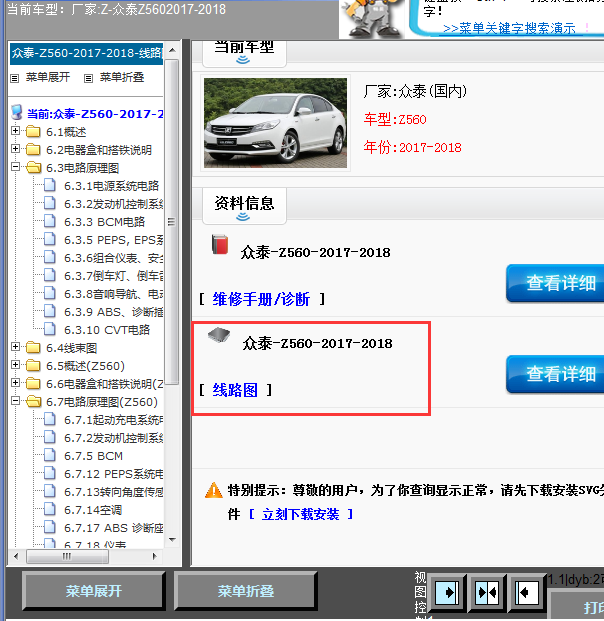This screenshot has width=604, height=621.
Task: Open 6.3.9 ABS entry
Action: pos(114,312)
